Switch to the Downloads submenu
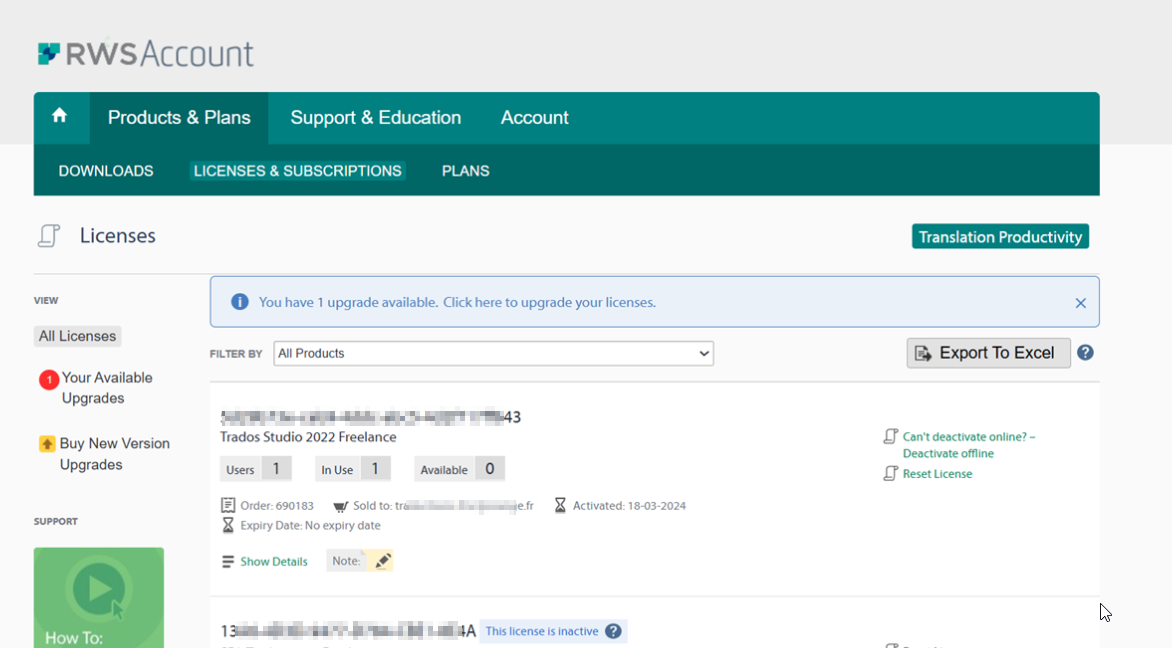Viewport: 1172px width, 648px height. click(x=106, y=171)
